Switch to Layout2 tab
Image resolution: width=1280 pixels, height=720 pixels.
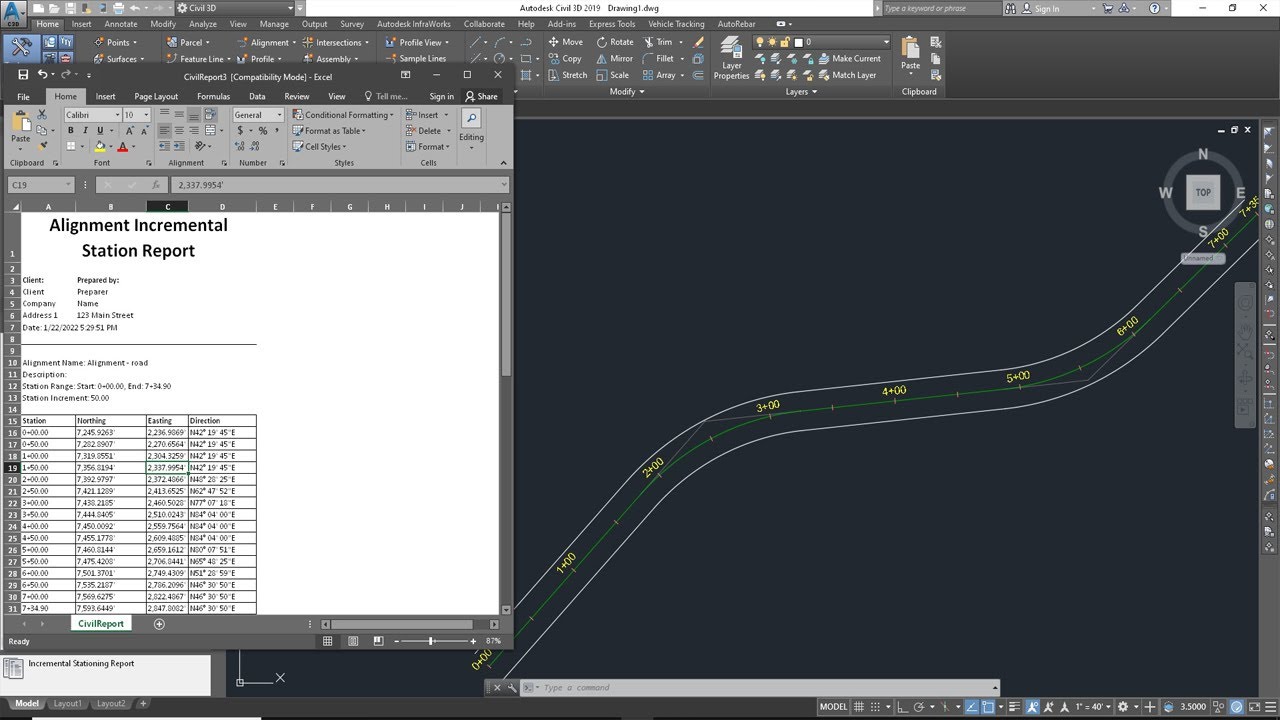tap(111, 704)
